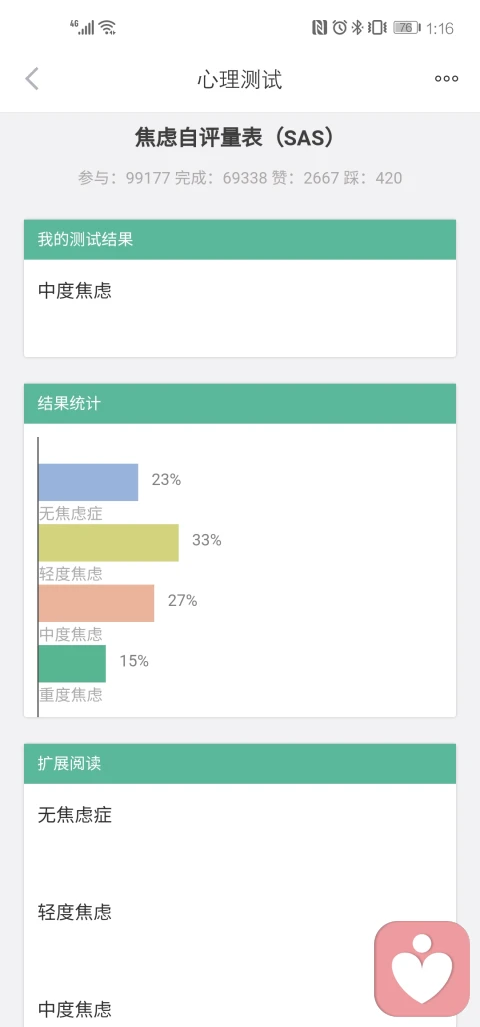Select the yellow 33% bar
Screen dimensions: 480x1027
109,542
